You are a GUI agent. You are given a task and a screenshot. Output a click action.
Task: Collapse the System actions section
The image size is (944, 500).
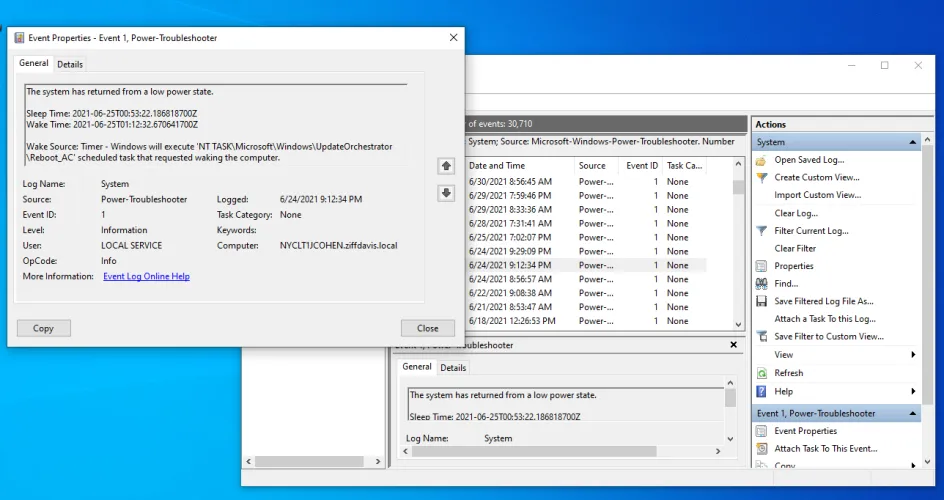(x=912, y=143)
